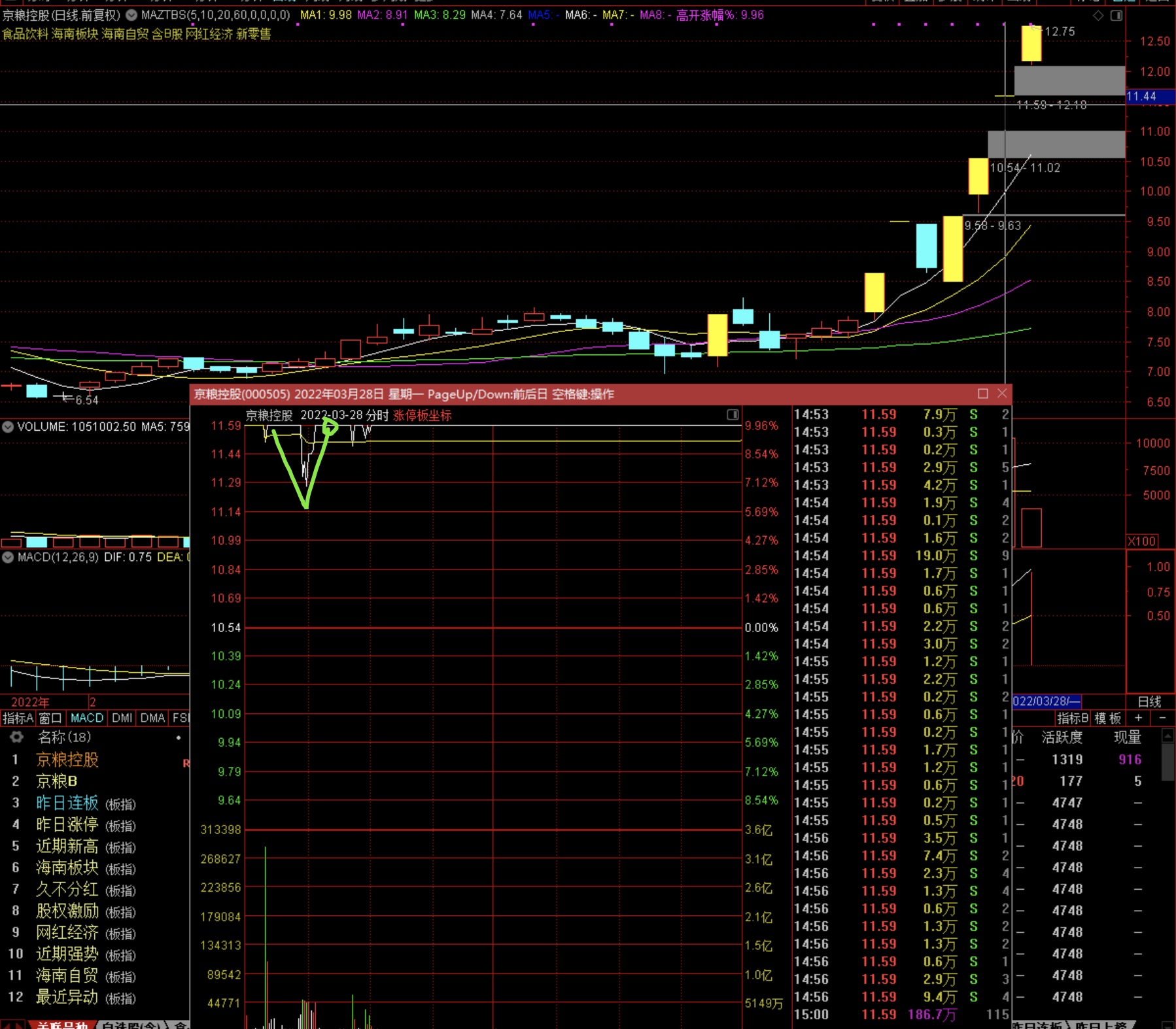
Task: Toggle the round indicator icon before MAZTBS
Action: pyautogui.click(x=131, y=14)
